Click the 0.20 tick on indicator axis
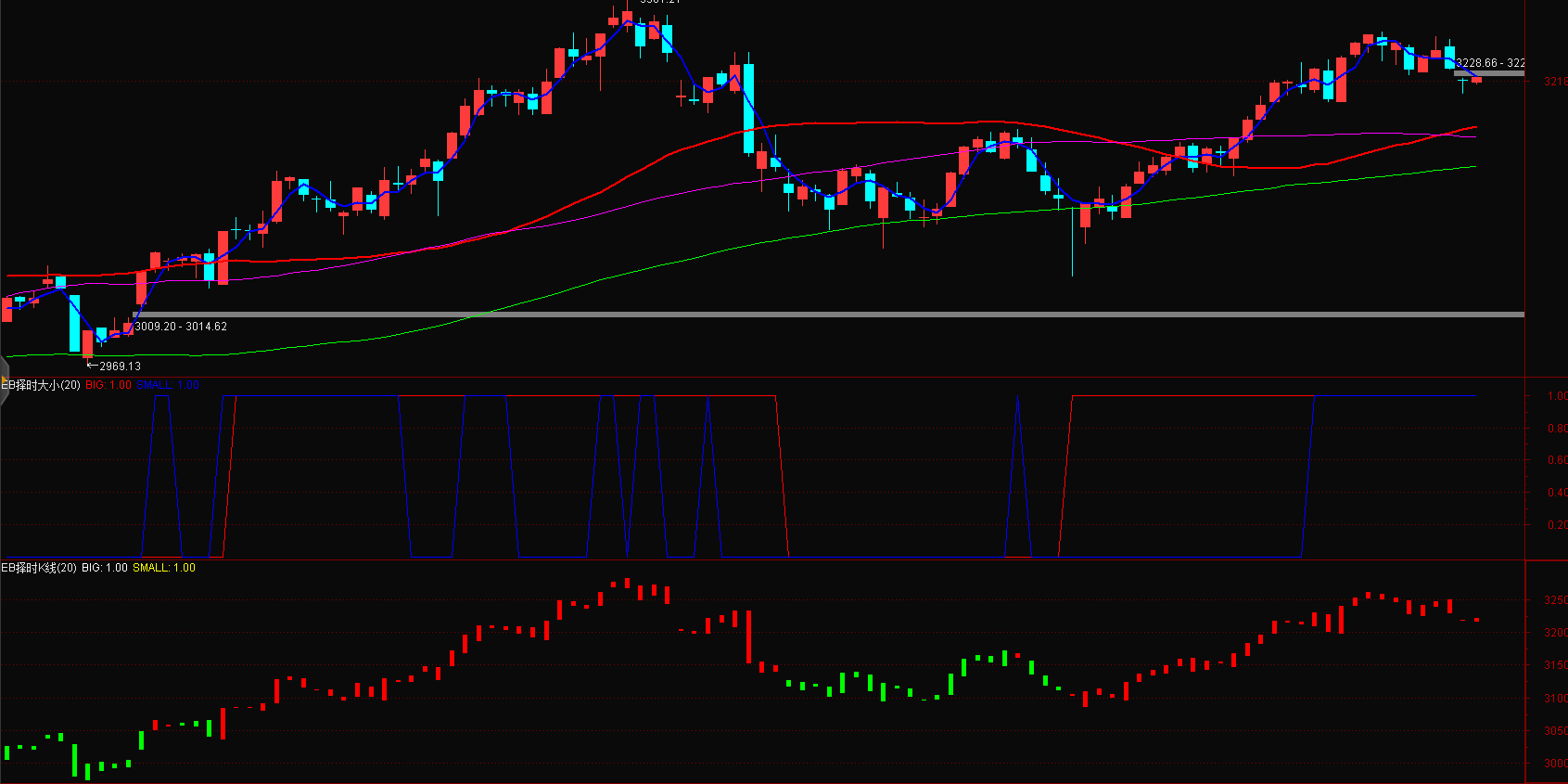The width and height of the screenshot is (1568, 784). click(x=1557, y=525)
